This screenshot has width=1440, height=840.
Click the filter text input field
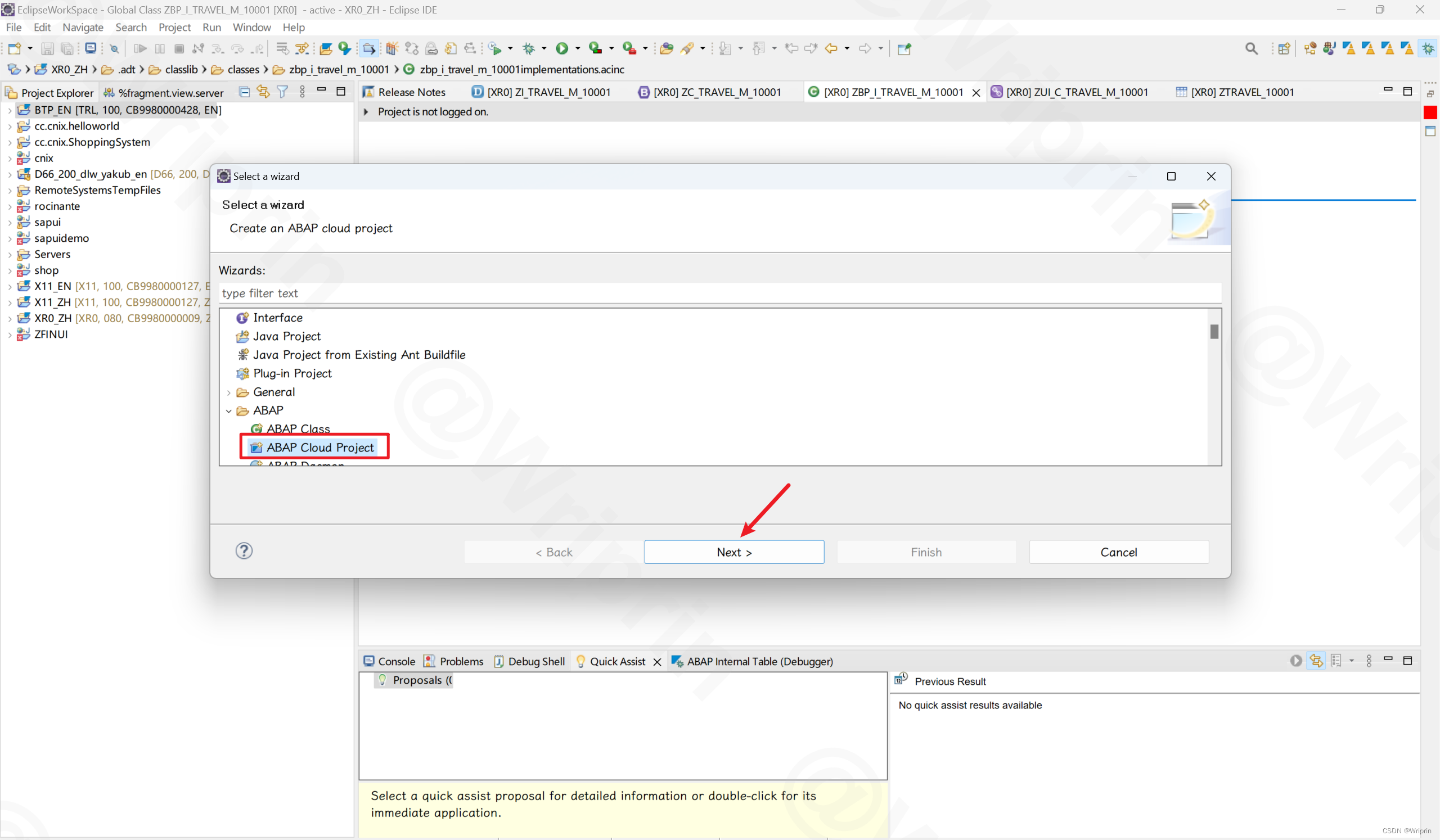[x=719, y=293]
